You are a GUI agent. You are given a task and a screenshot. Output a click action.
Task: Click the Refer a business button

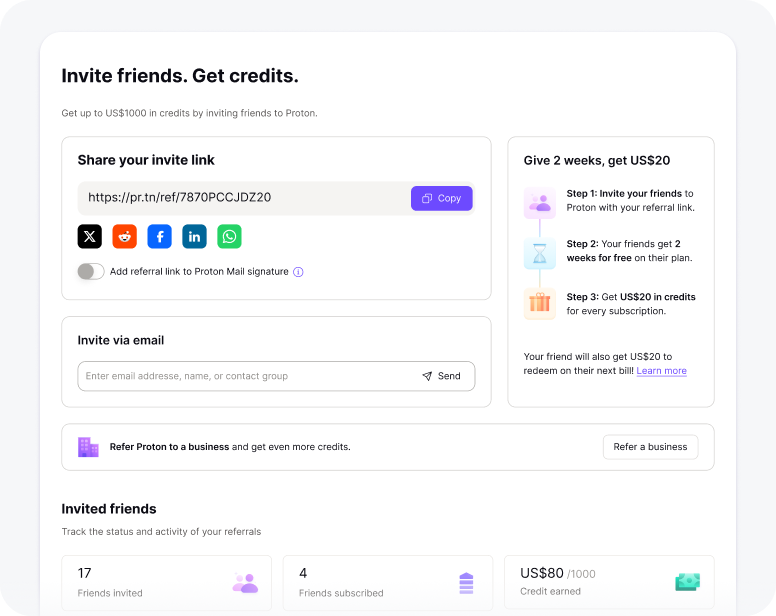(650, 447)
